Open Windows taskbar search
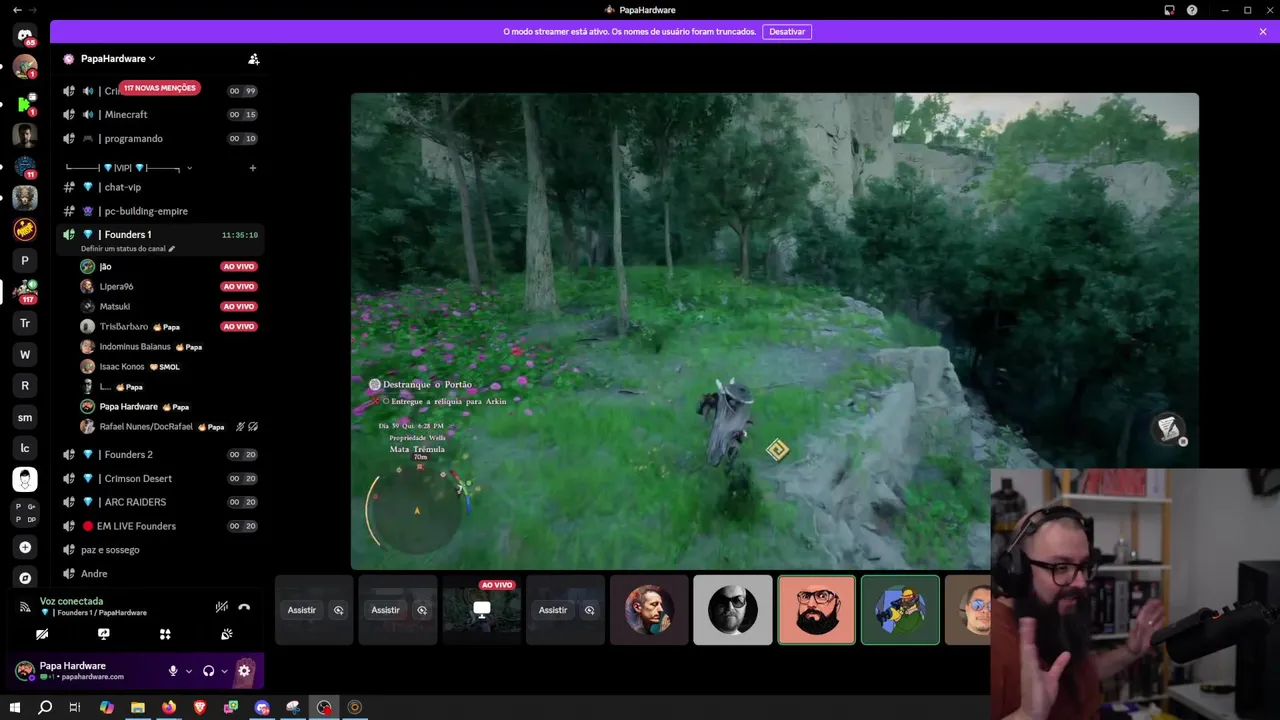Viewport: 1280px width, 720px height. pyautogui.click(x=45, y=707)
